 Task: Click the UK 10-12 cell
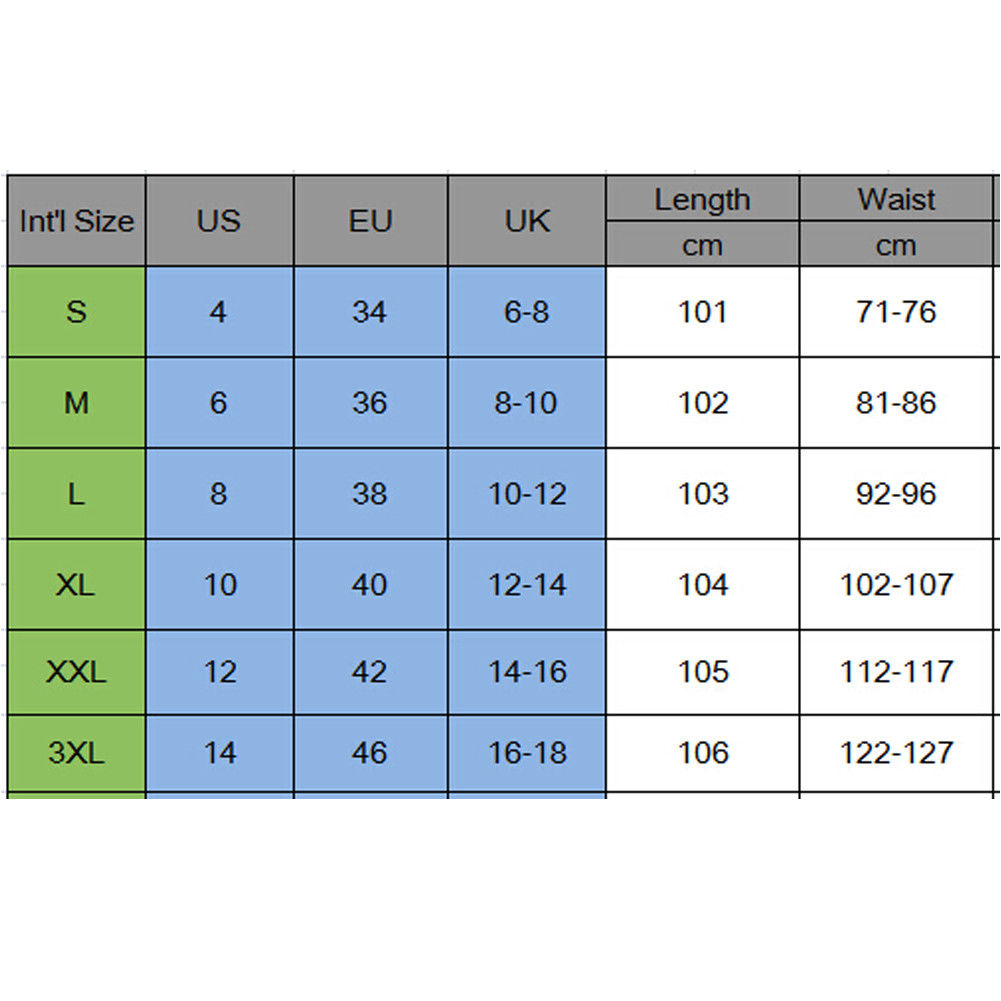[x=527, y=494]
